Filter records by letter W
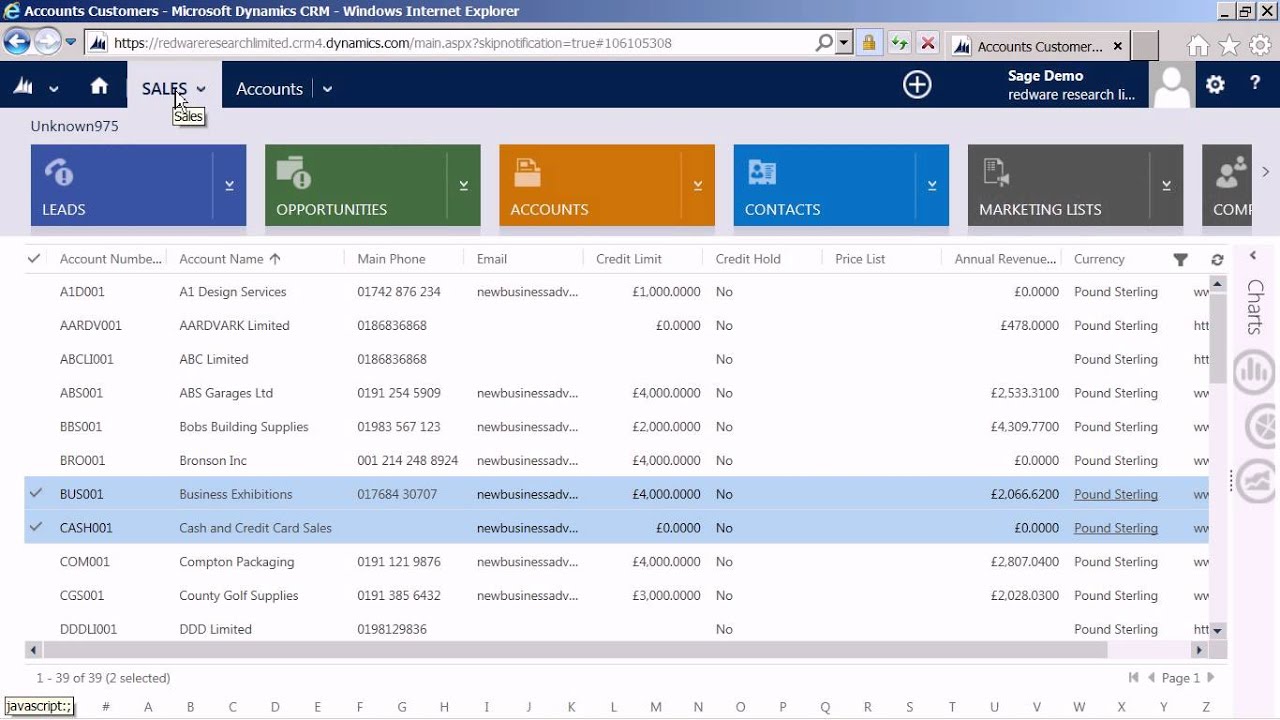 point(1079,706)
